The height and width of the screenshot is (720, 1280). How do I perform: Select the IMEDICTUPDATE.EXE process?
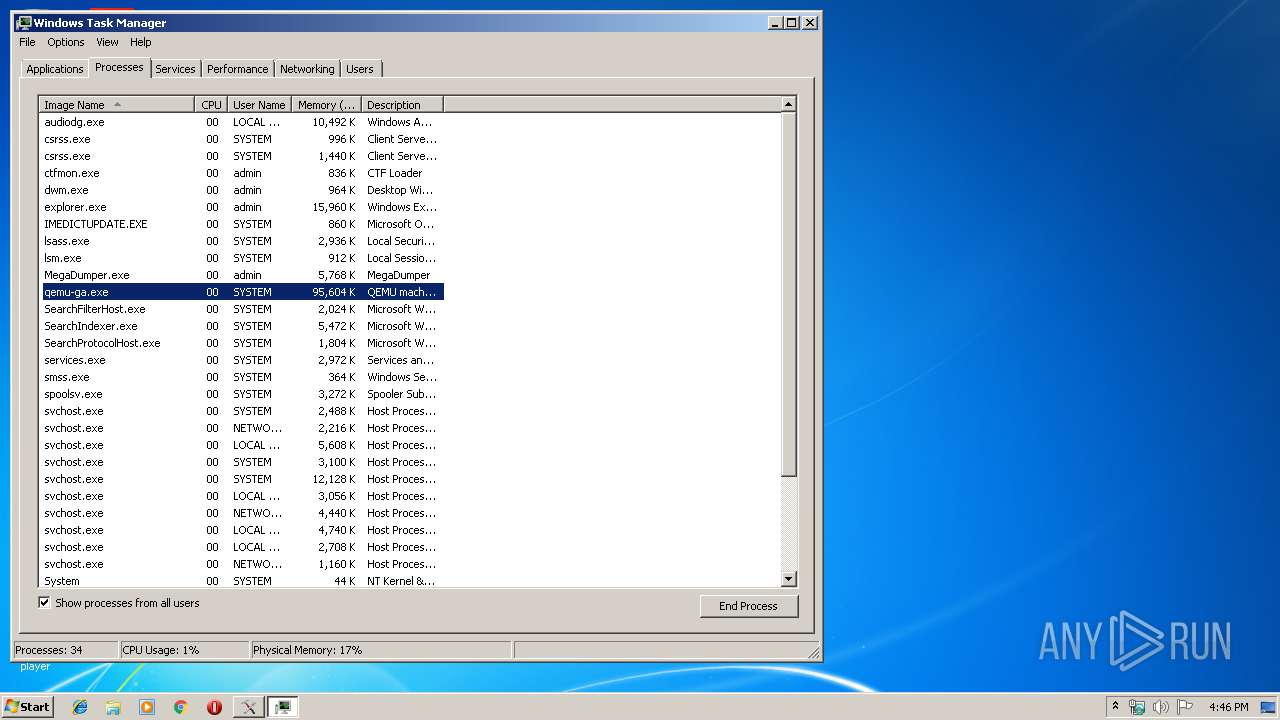click(241, 224)
